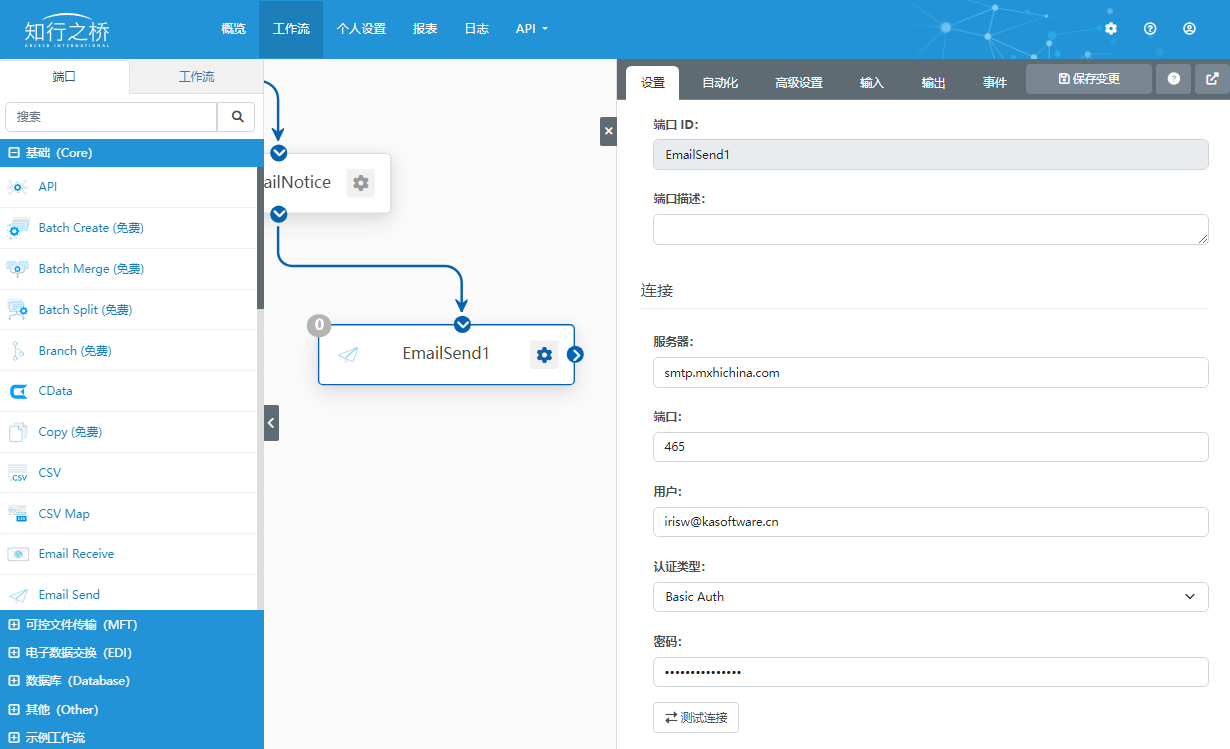
Task: Select the Email Receive connector in list
Action: (76, 554)
